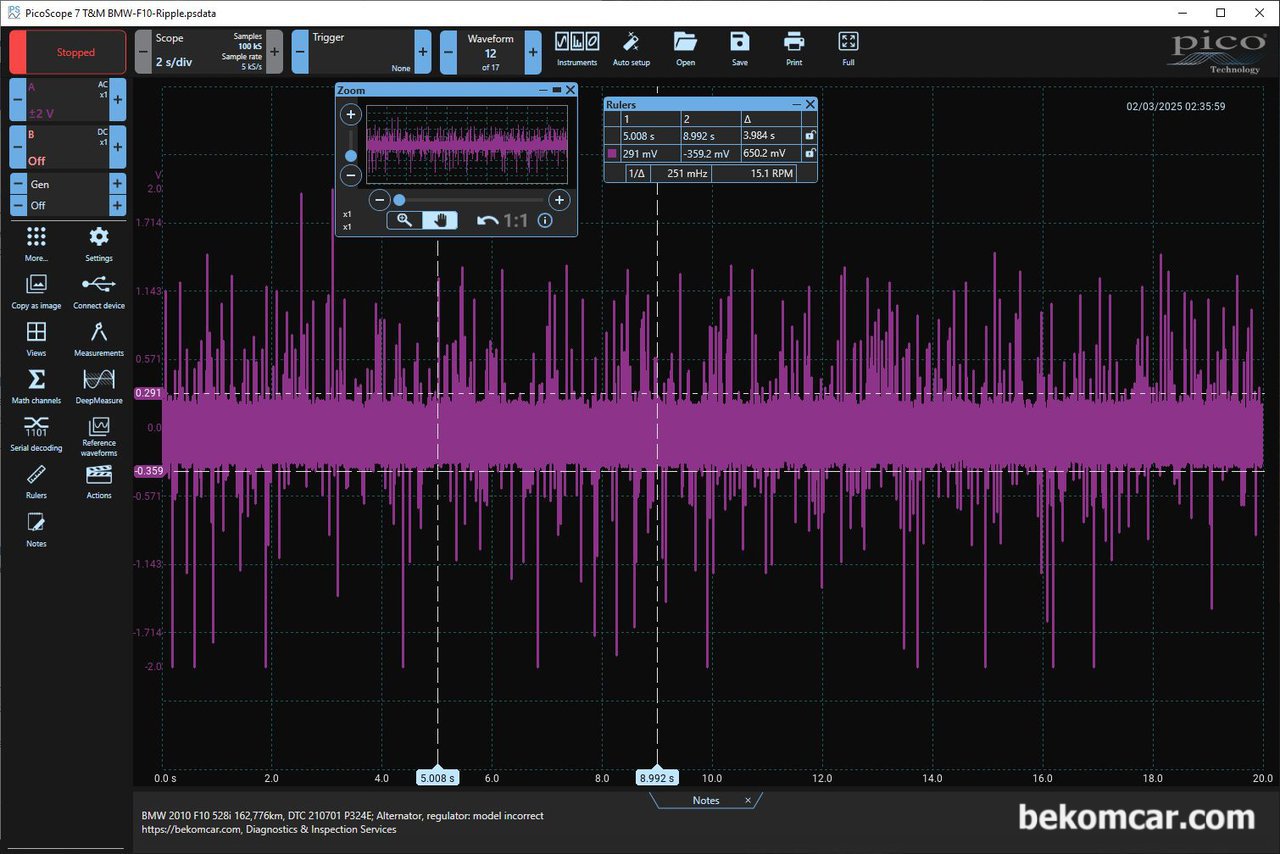This screenshot has width=1280, height=854.
Task: Click horizontal zoom slider handle
Action: pos(399,200)
